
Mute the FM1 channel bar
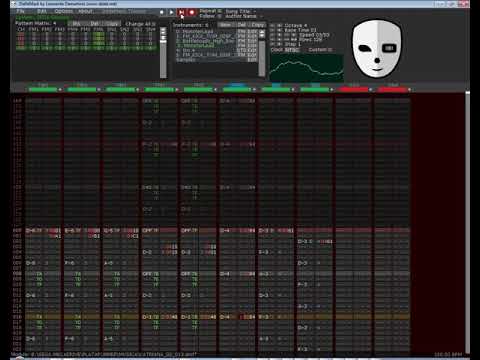[43, 89]
